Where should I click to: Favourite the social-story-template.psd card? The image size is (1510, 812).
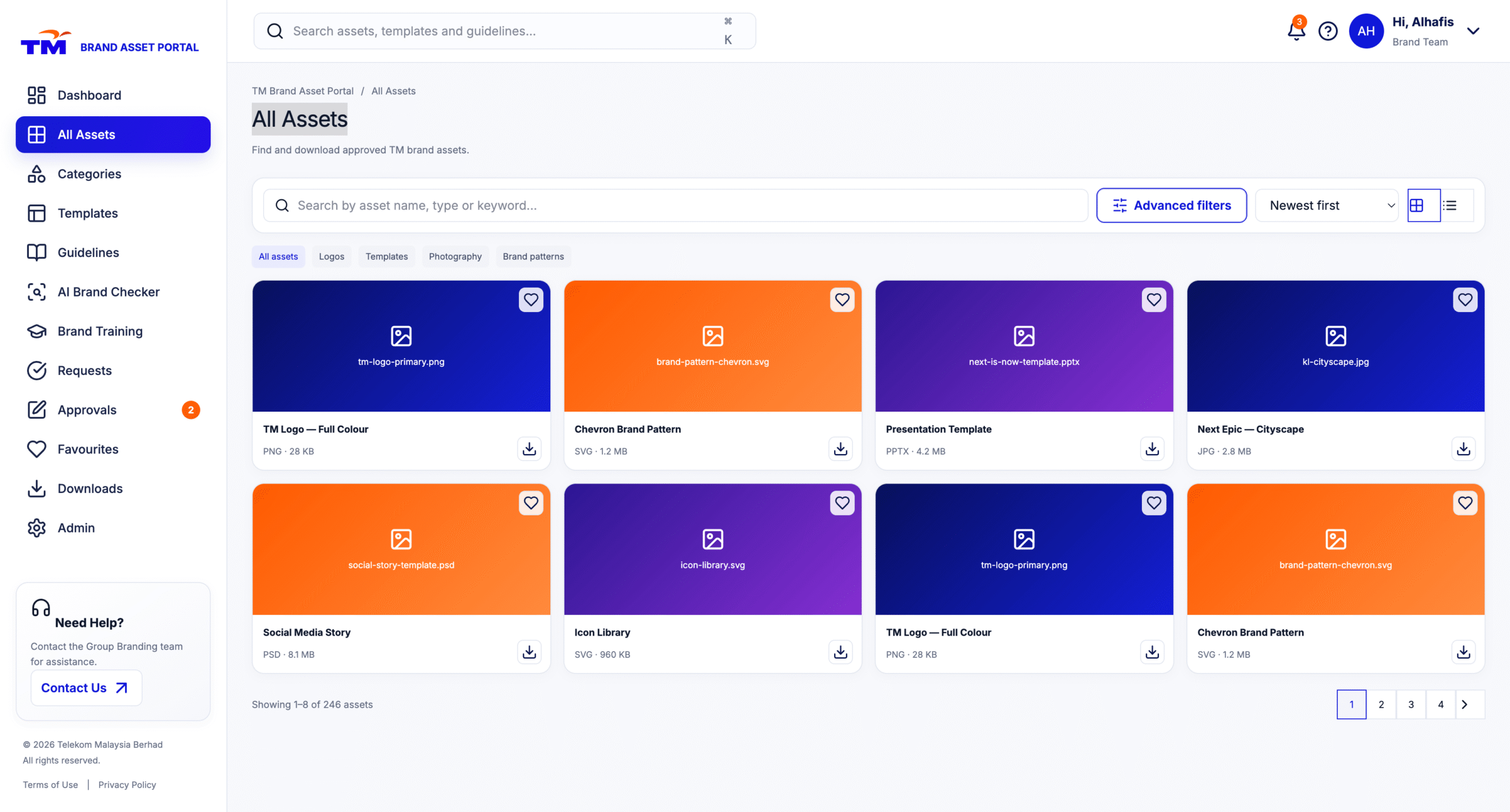coord(531,503)
